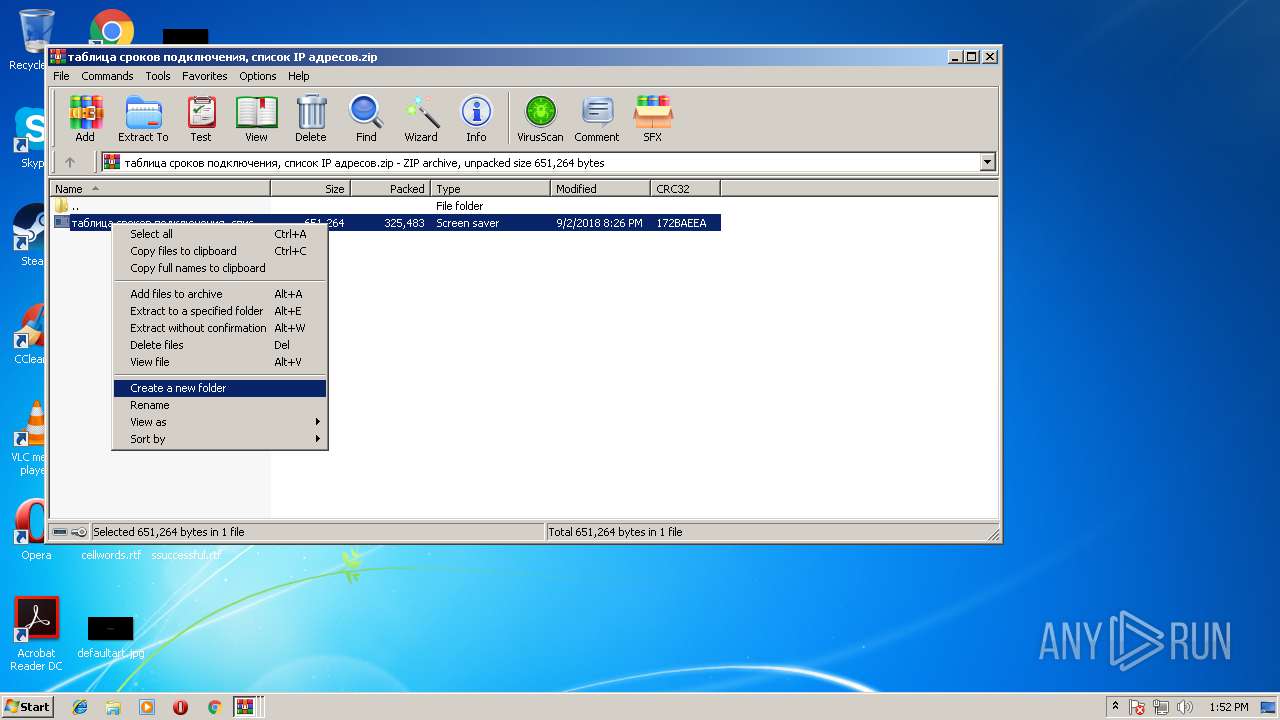Viewport: 1280px width, 720px height.
Task: Choose Extract without confirmation
Action: (x=220, y=328)
